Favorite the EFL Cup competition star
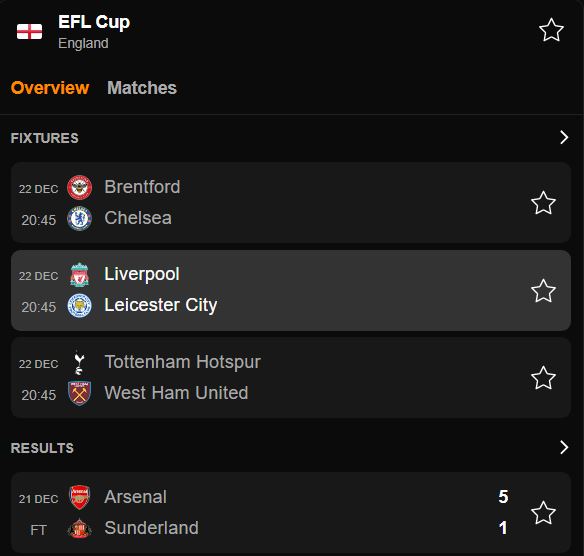The height and width of the screenshot is (556, 584). pos(551,30)
